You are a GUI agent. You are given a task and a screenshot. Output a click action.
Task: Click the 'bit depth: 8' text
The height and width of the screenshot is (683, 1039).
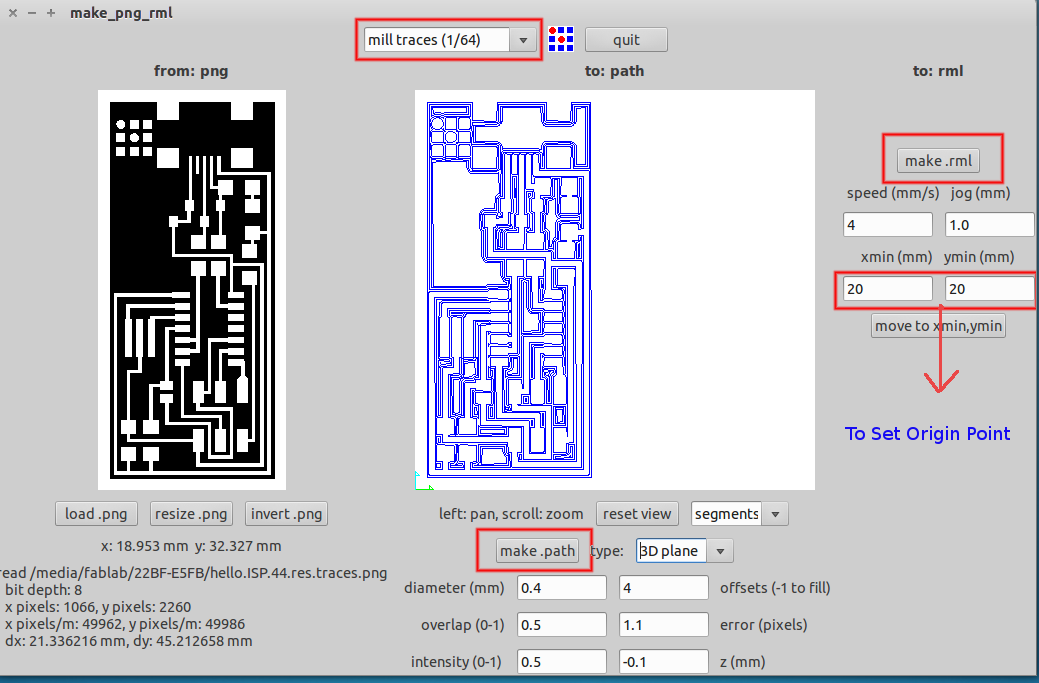click(44, 590)
